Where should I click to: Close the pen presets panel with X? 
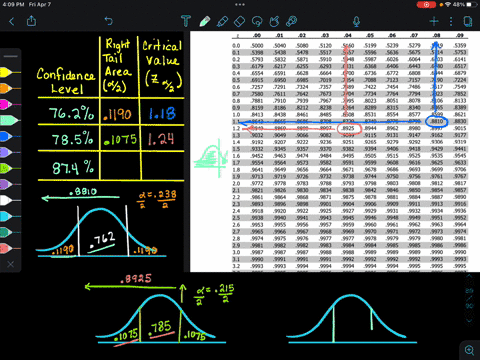pyautogui.click(x=11, y=264)
